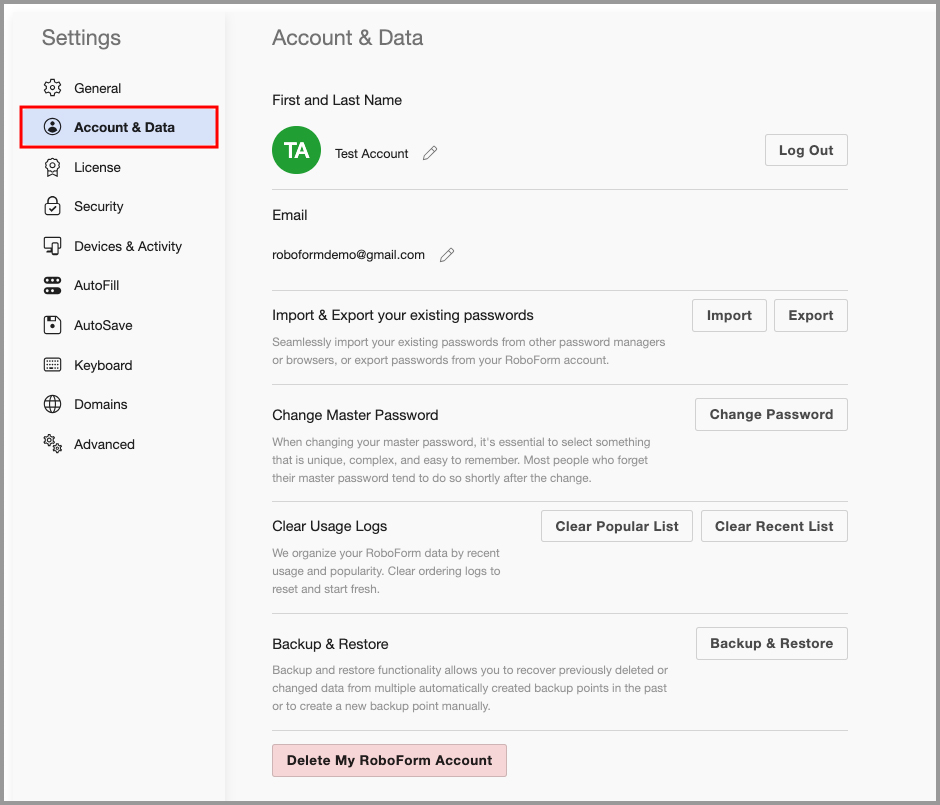940x805 pixels.
Task: Click Delete My RoboForm Account button
Action: click(x=389, y=760)
